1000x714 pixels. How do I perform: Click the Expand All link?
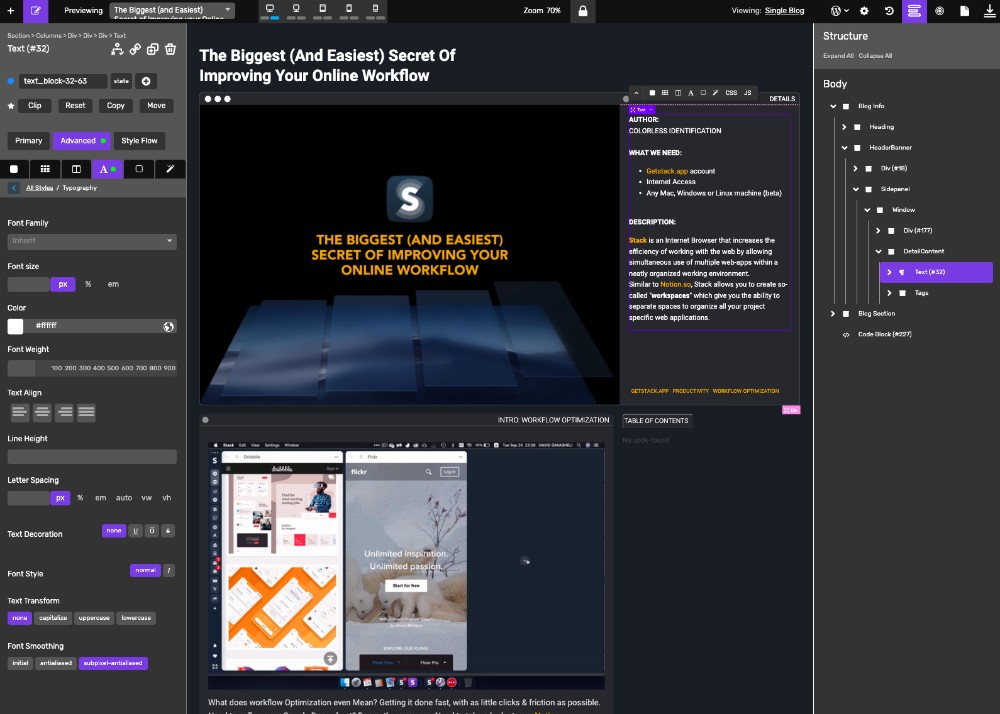coord(838,56)
